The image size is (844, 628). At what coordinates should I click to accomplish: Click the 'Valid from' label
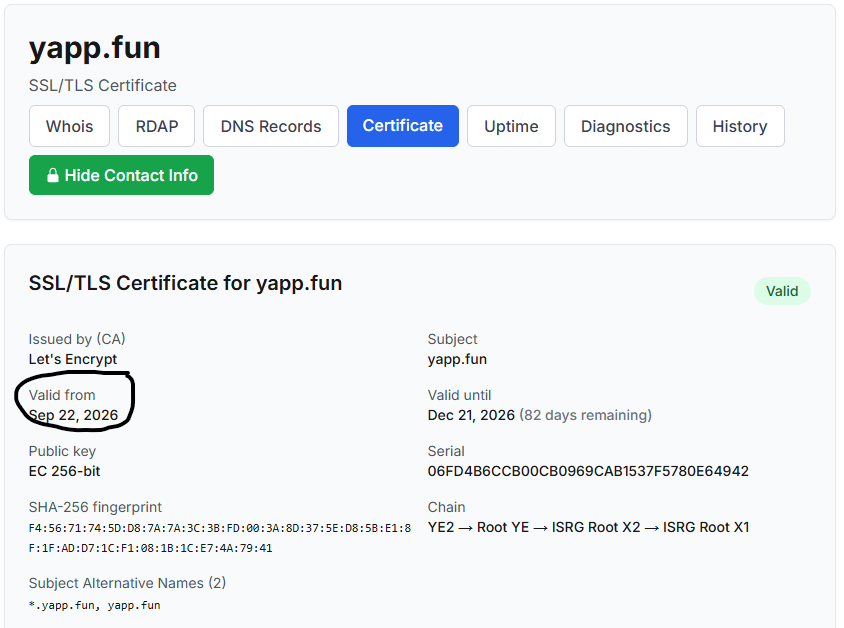pyautogui.click(x=62, y=395)
